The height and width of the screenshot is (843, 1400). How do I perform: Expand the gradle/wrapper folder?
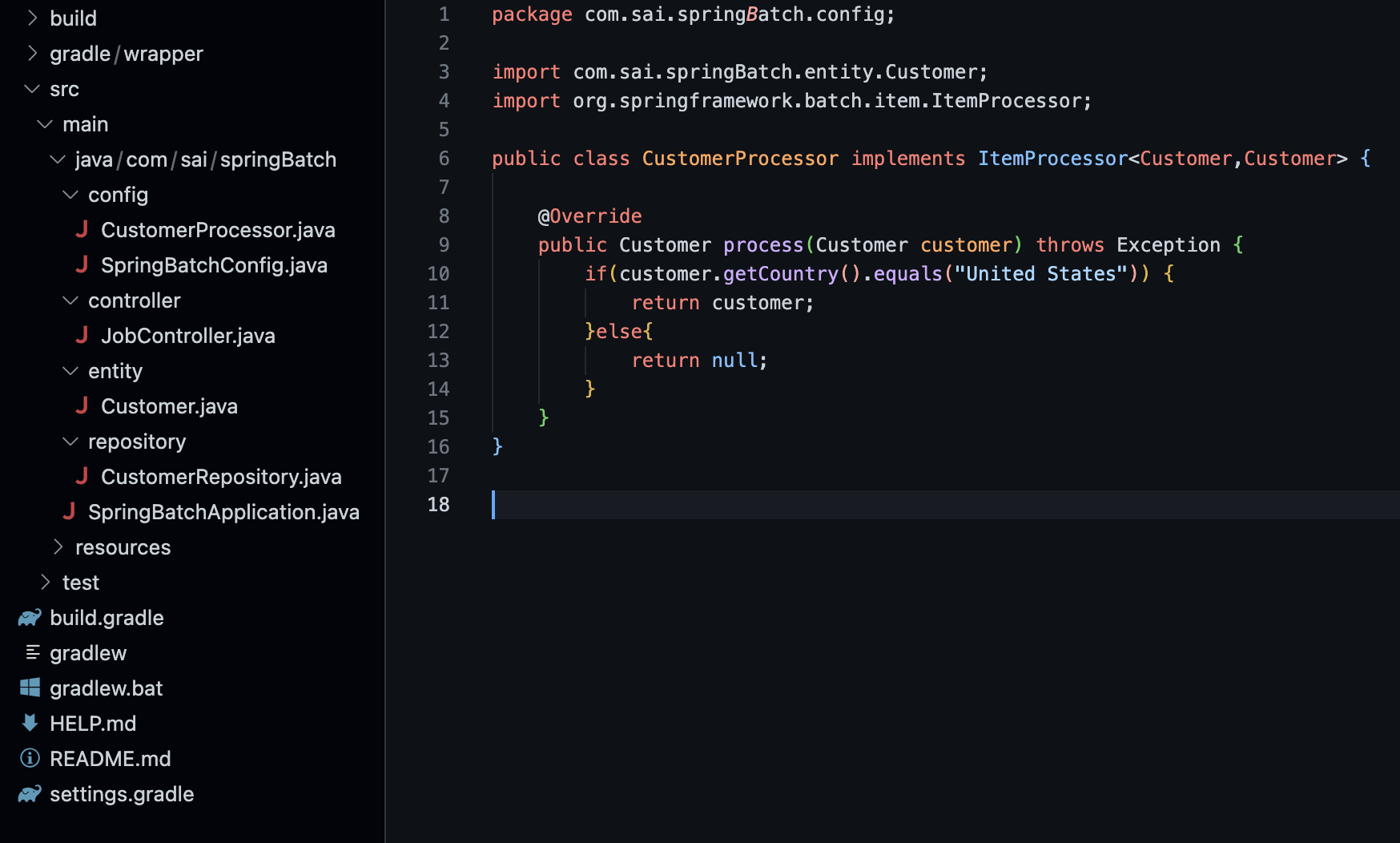[32, 53]
